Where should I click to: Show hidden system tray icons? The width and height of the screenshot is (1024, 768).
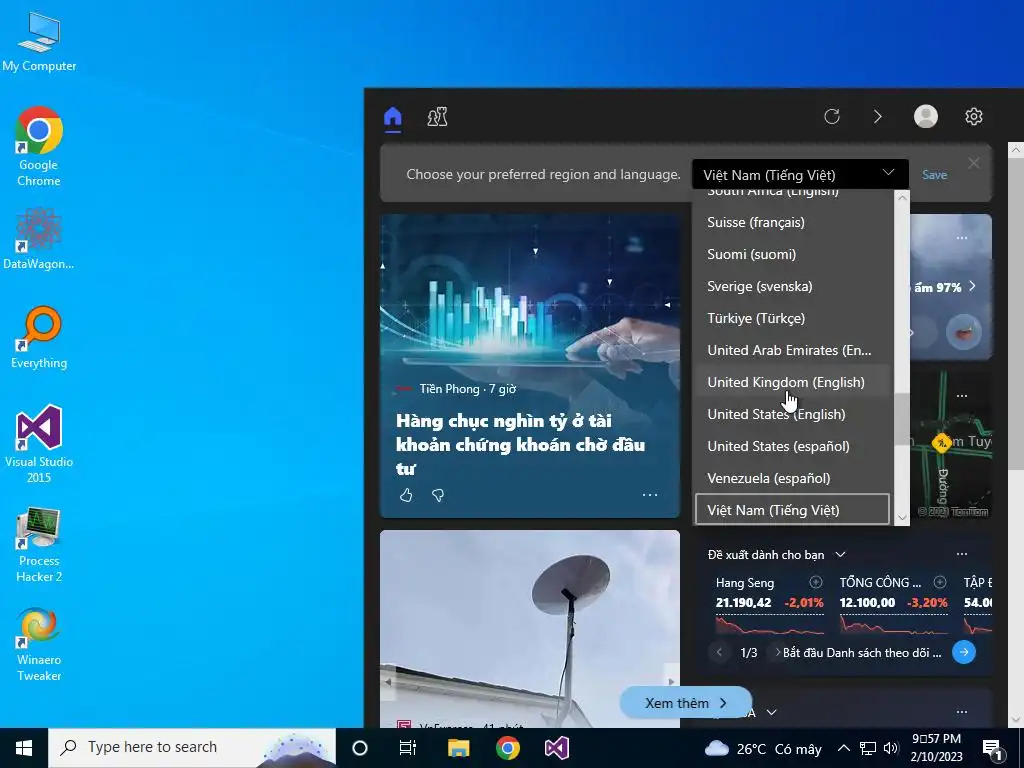[x=844, y=748]
